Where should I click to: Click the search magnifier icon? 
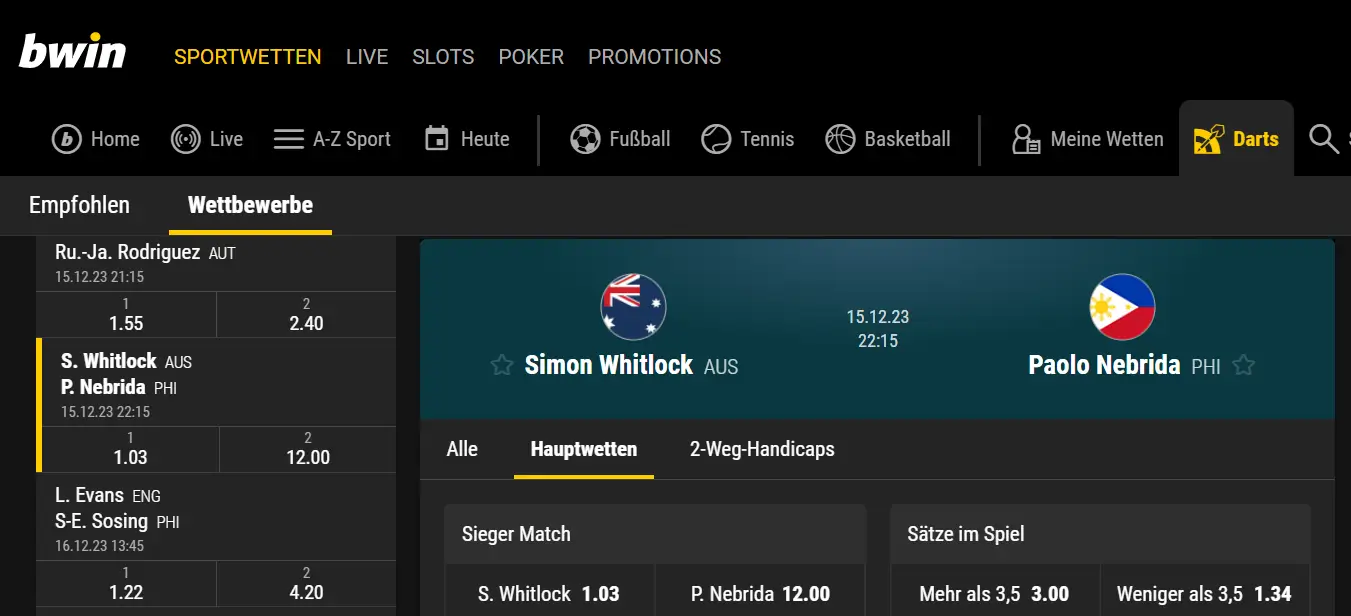[1324, 139]
